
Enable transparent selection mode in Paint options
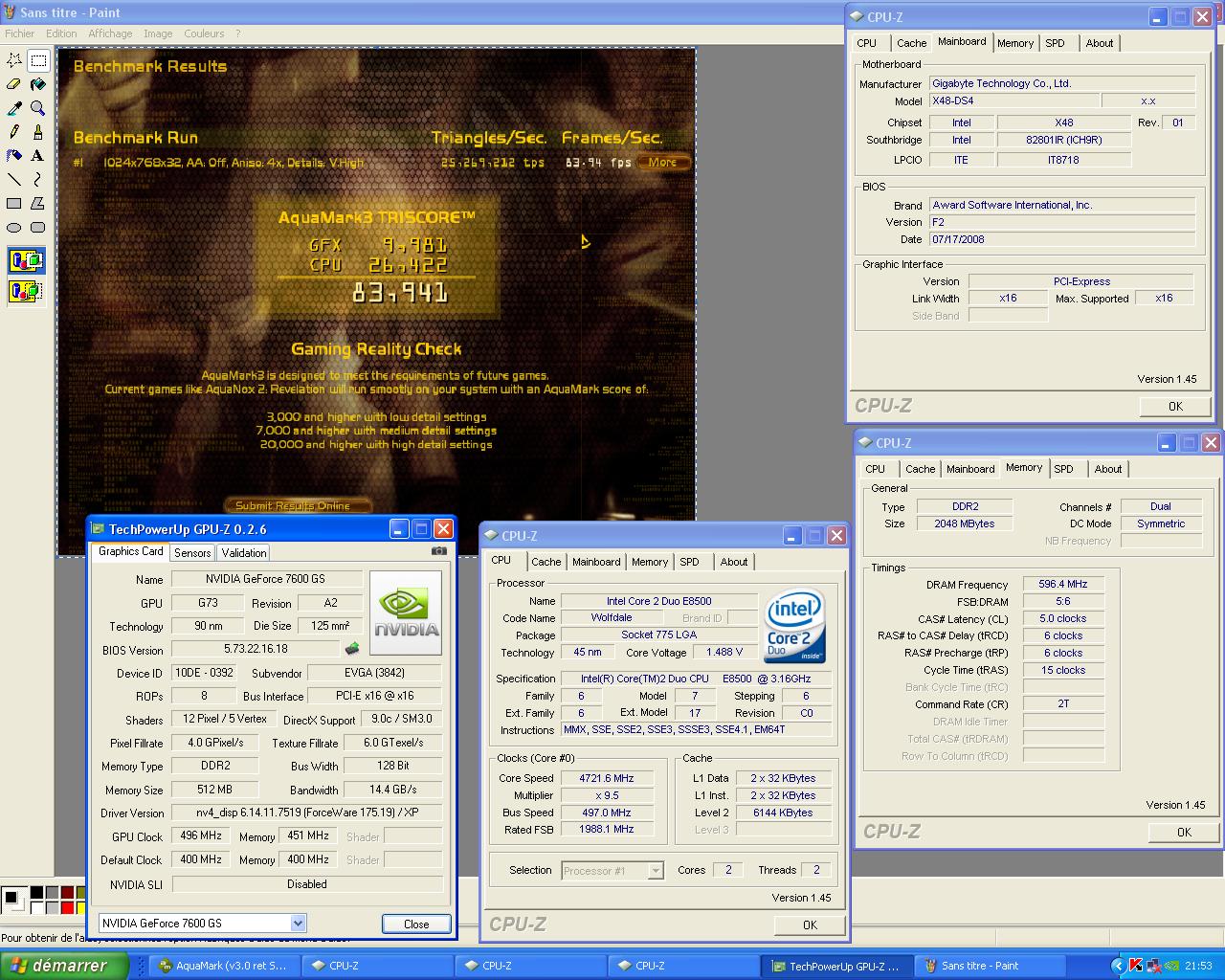[x=26, y=290]
